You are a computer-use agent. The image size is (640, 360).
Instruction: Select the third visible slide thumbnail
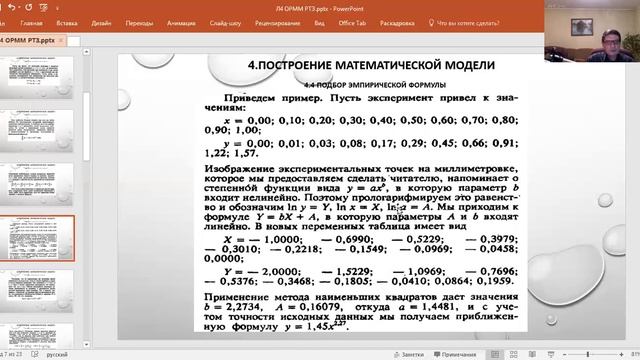pos(37,184)
